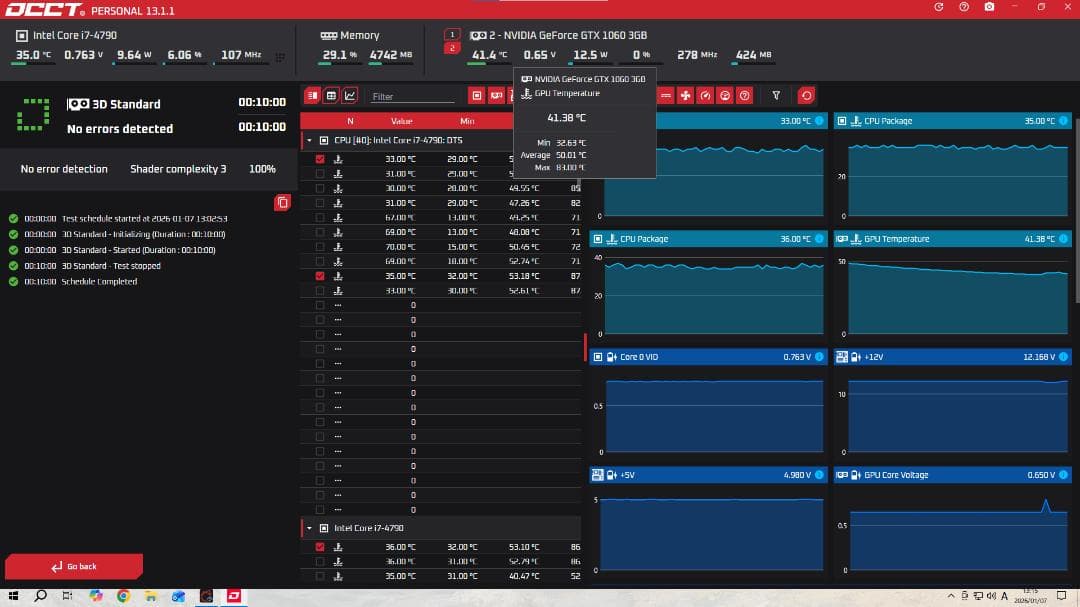
Task: Open Google Chrome from the Windows taskbar
Action: pyautogui.click(x=123, y=596)
